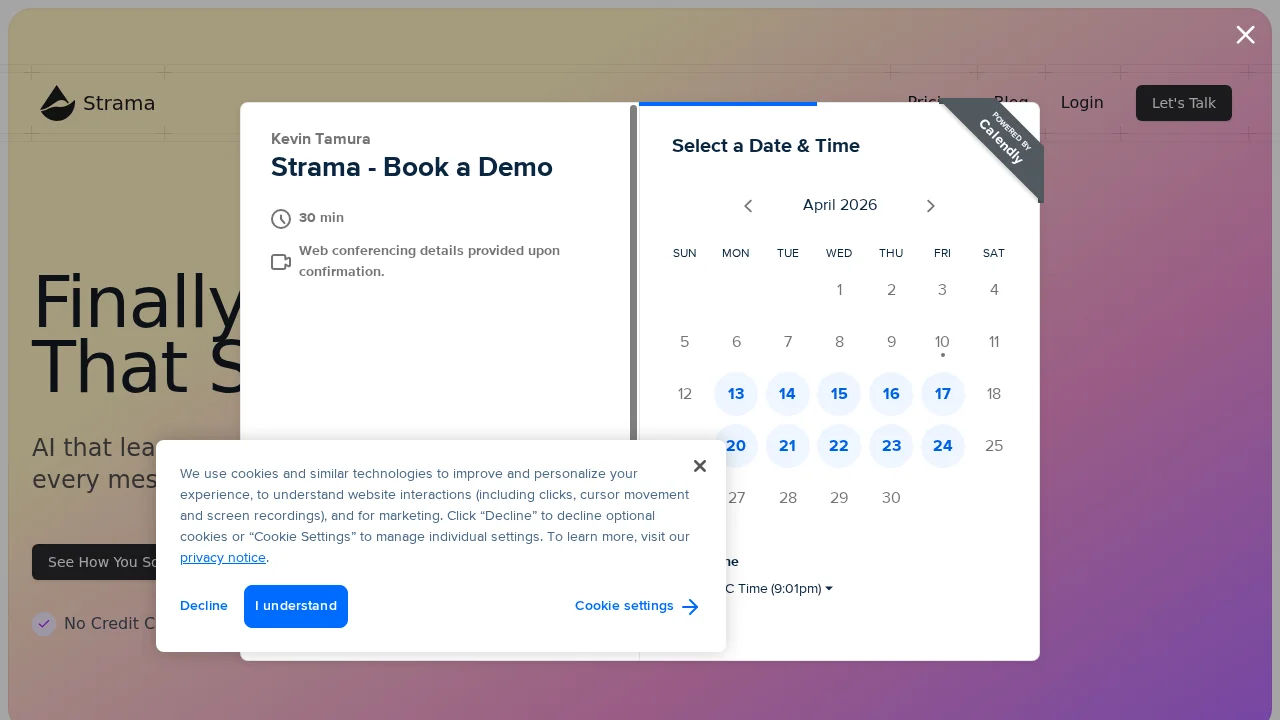
Task: Click Decline in the cookie banner
Action: pos(204,606)
